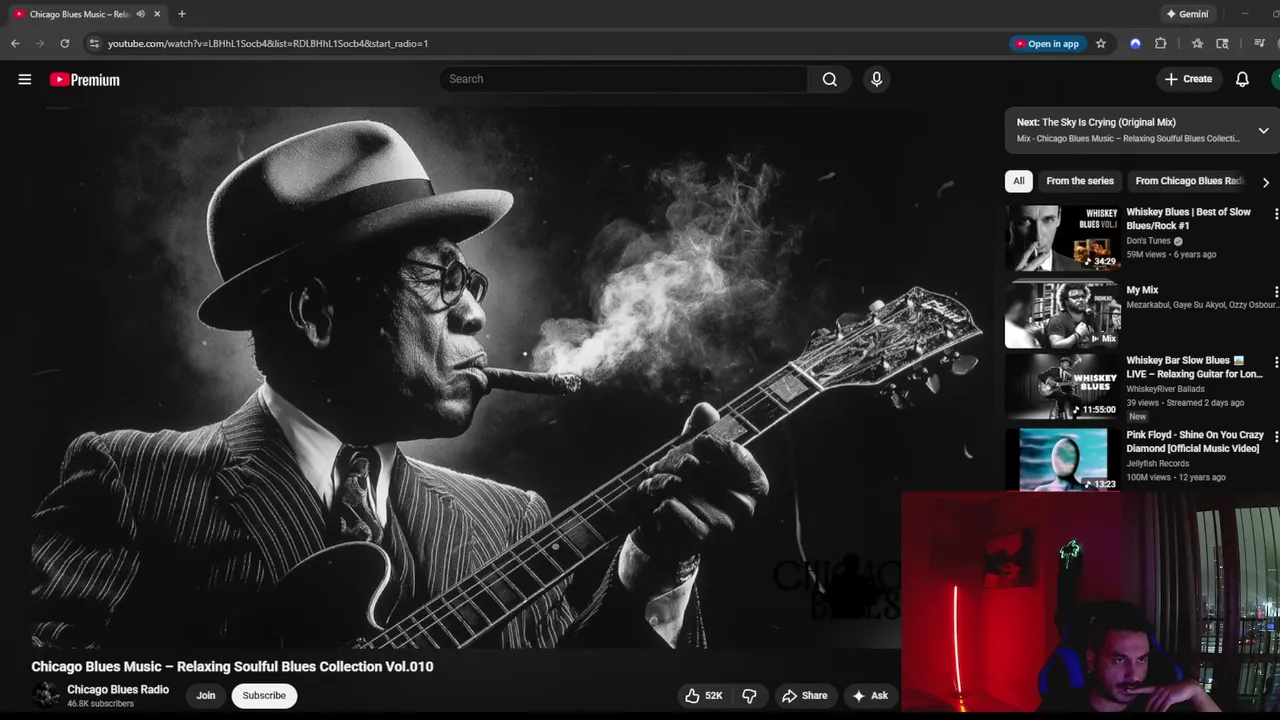Click the Create button
The image size is (1280, 720).
[x=1188, y=79]
